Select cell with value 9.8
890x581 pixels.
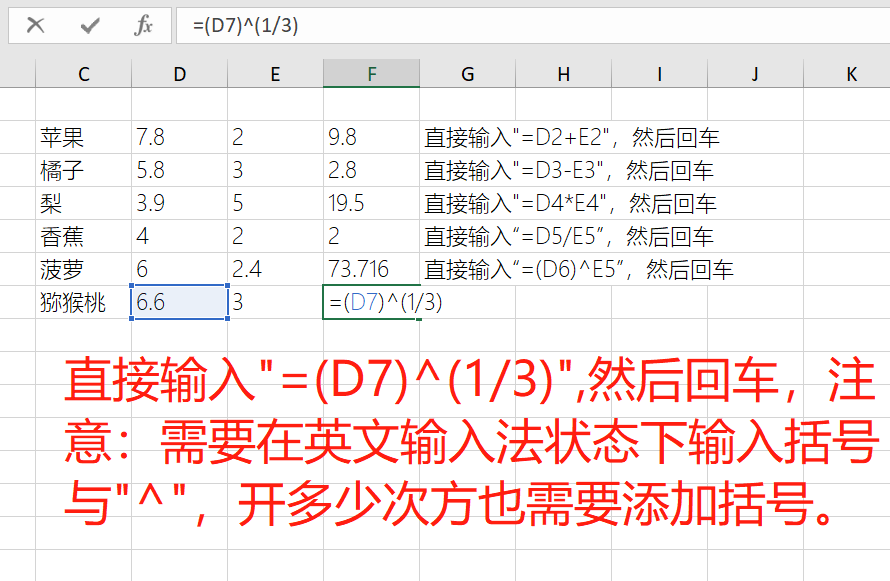[371, 137]
